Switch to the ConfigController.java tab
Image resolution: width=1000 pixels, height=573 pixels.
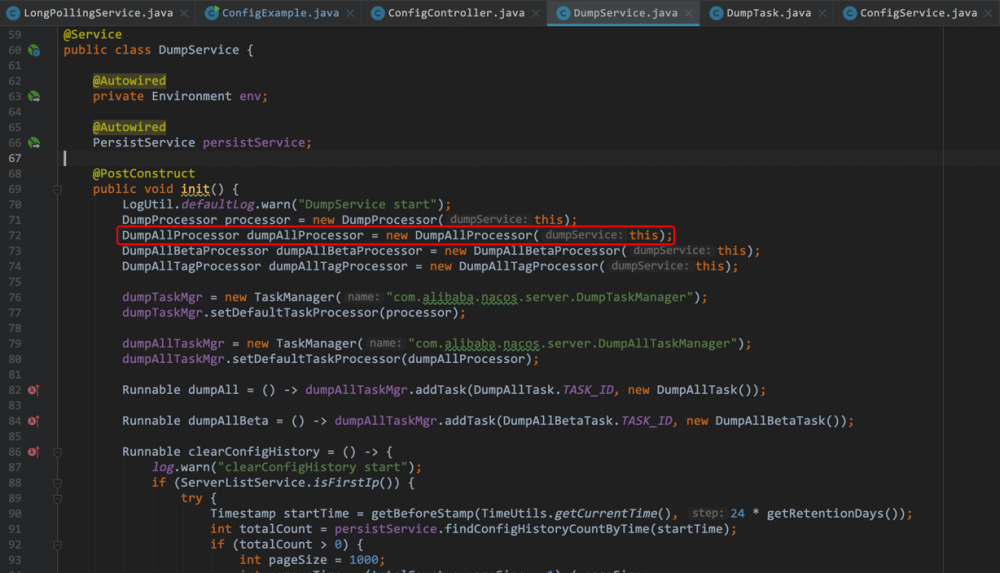456,13
